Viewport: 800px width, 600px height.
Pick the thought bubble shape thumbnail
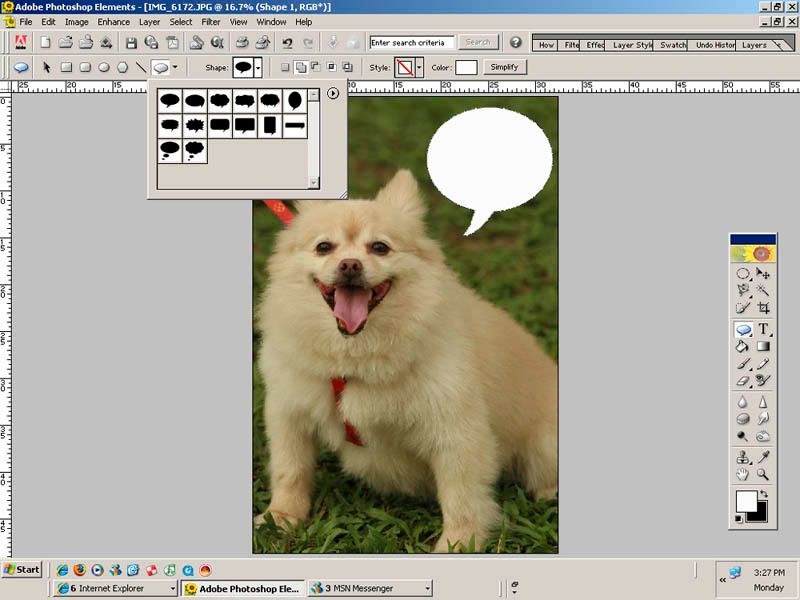point(170,151)
